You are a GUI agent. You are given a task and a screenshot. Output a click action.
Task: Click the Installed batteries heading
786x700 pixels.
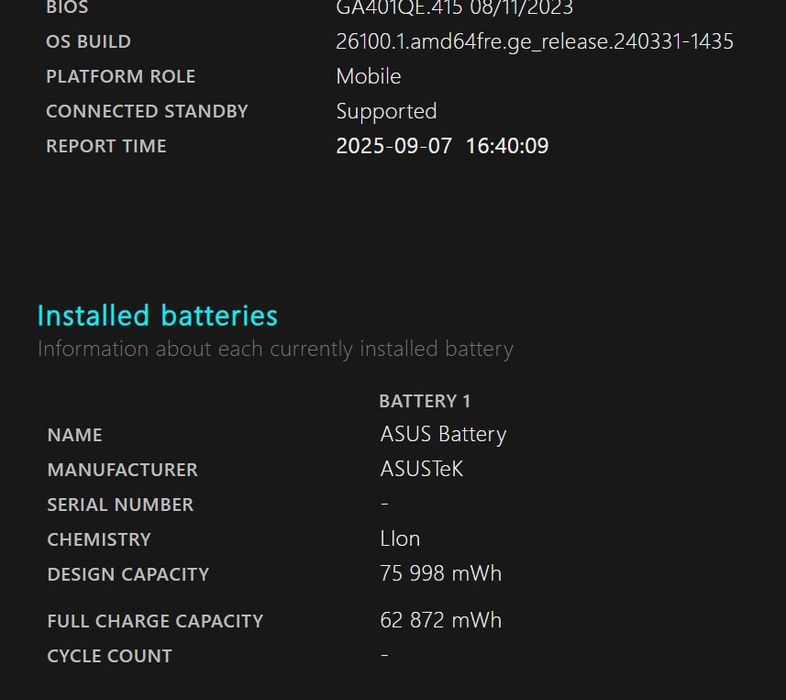pyautogui.click(x=157, y=316)
